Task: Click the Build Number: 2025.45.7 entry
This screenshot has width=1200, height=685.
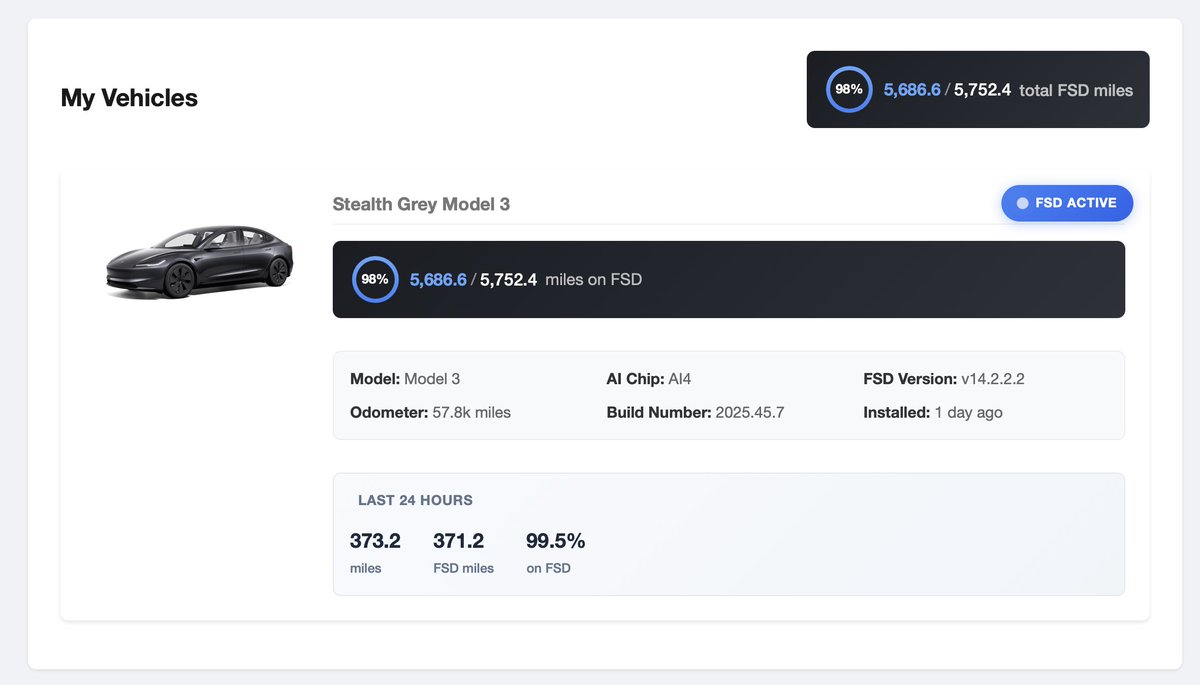Action: [695, 412]
